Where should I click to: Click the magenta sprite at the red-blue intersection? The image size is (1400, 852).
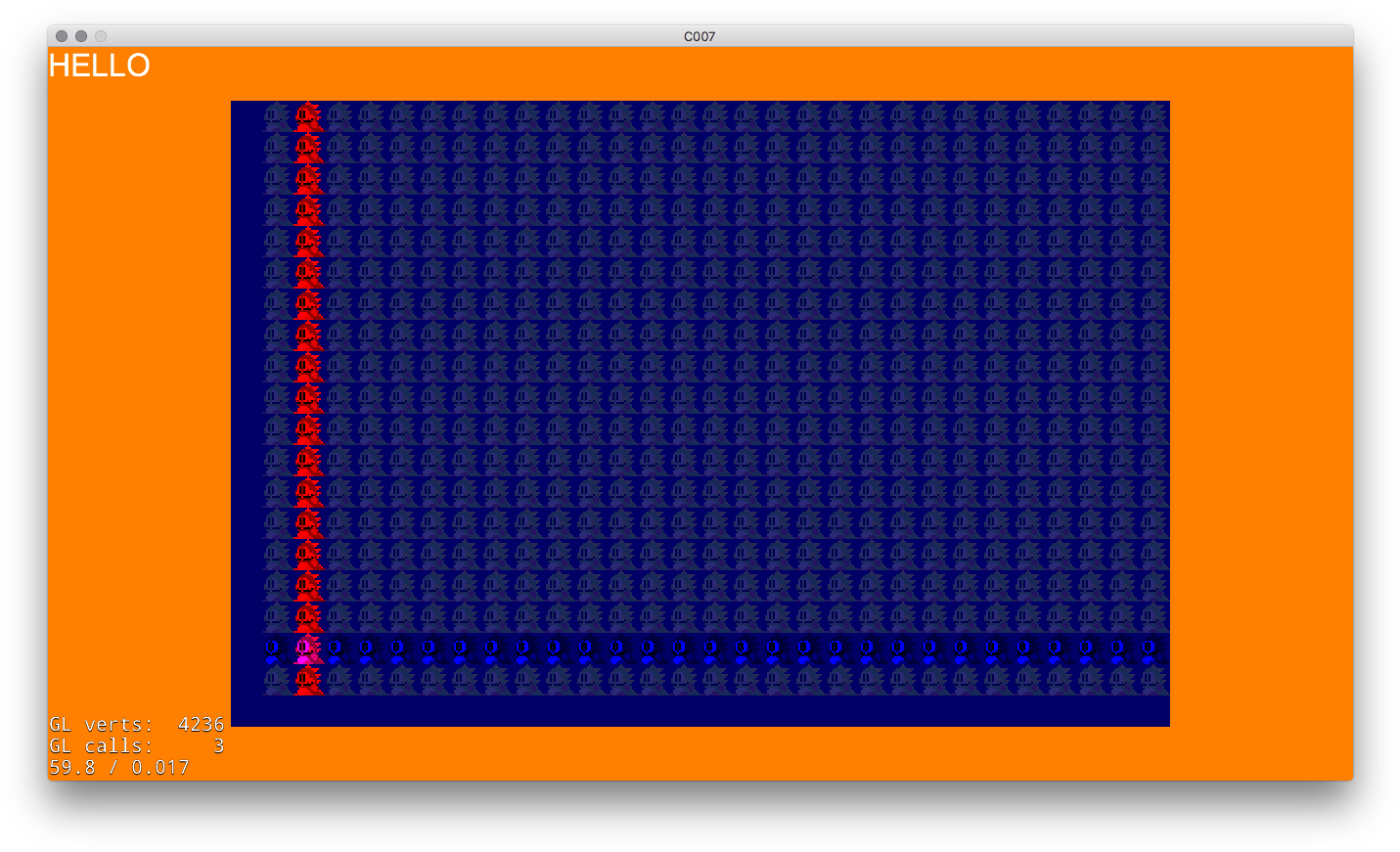307,649
